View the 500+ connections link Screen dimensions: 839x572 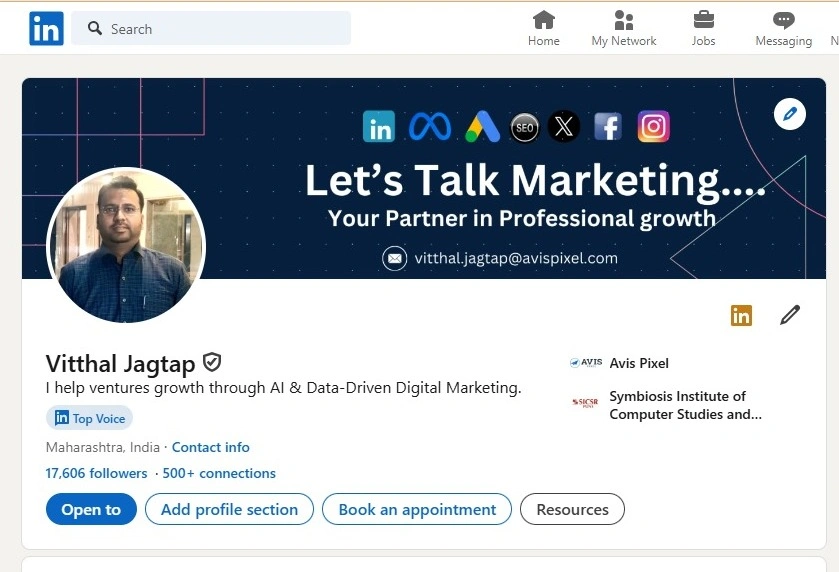[219, 473]
